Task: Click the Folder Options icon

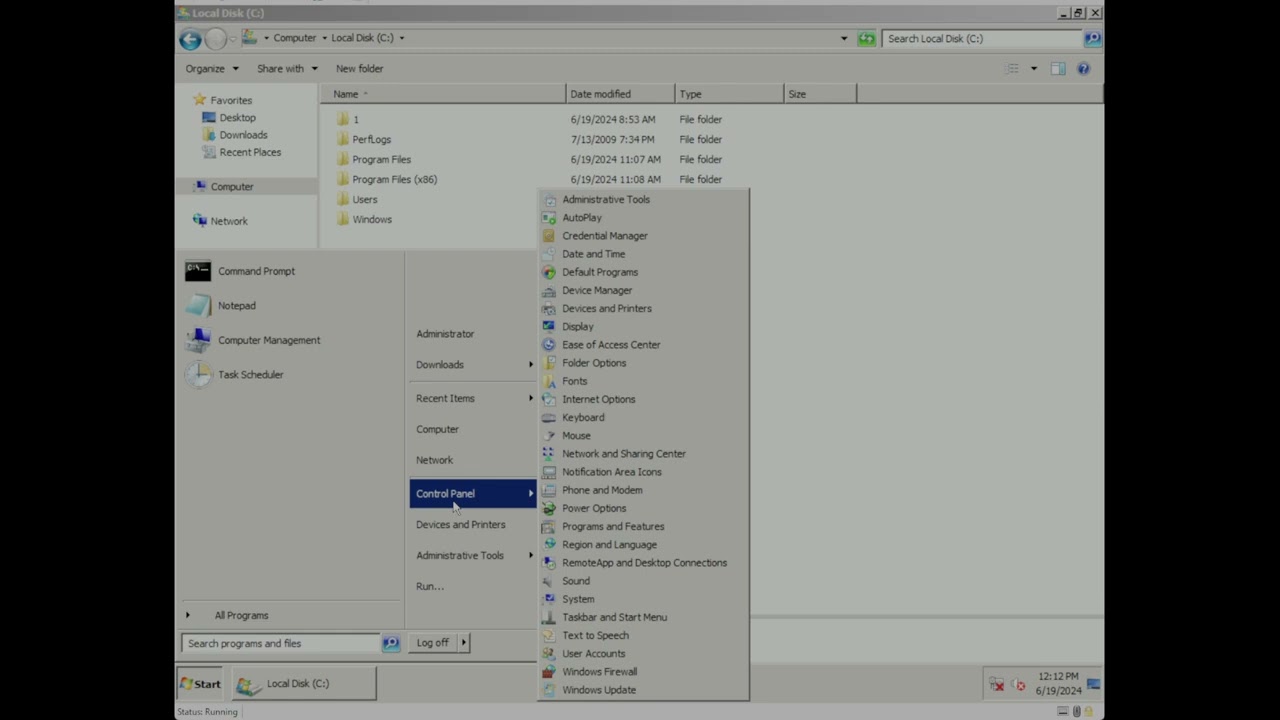Action: 549,363
